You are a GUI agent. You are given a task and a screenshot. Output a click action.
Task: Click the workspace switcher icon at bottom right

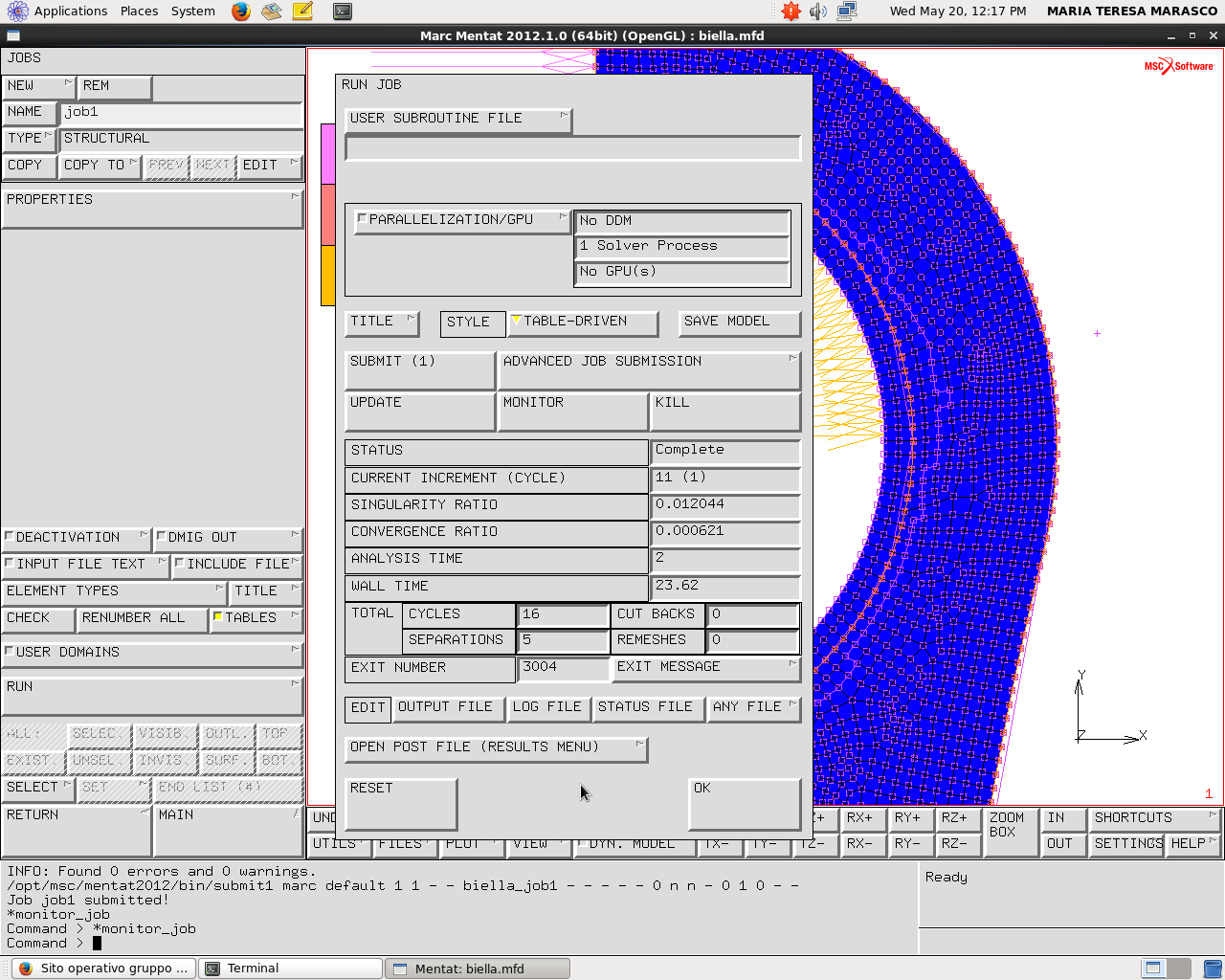click(x=1167, y=969)
